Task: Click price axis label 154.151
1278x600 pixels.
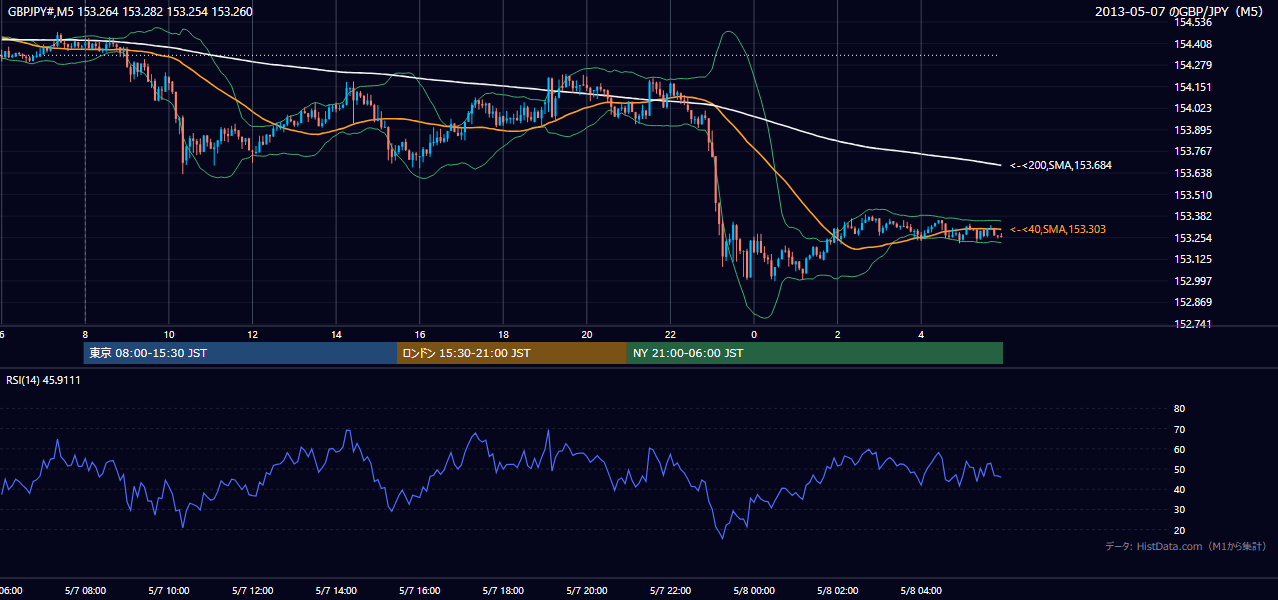Action: click(1192, 87)
